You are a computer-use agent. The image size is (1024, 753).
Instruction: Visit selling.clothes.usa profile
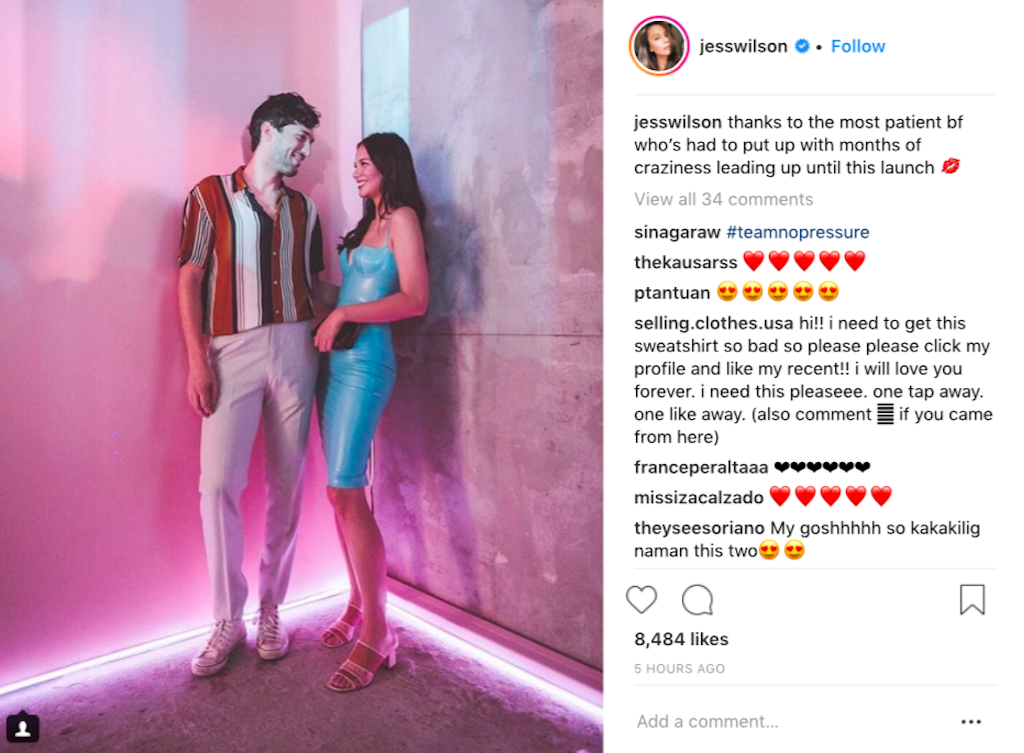714,323
